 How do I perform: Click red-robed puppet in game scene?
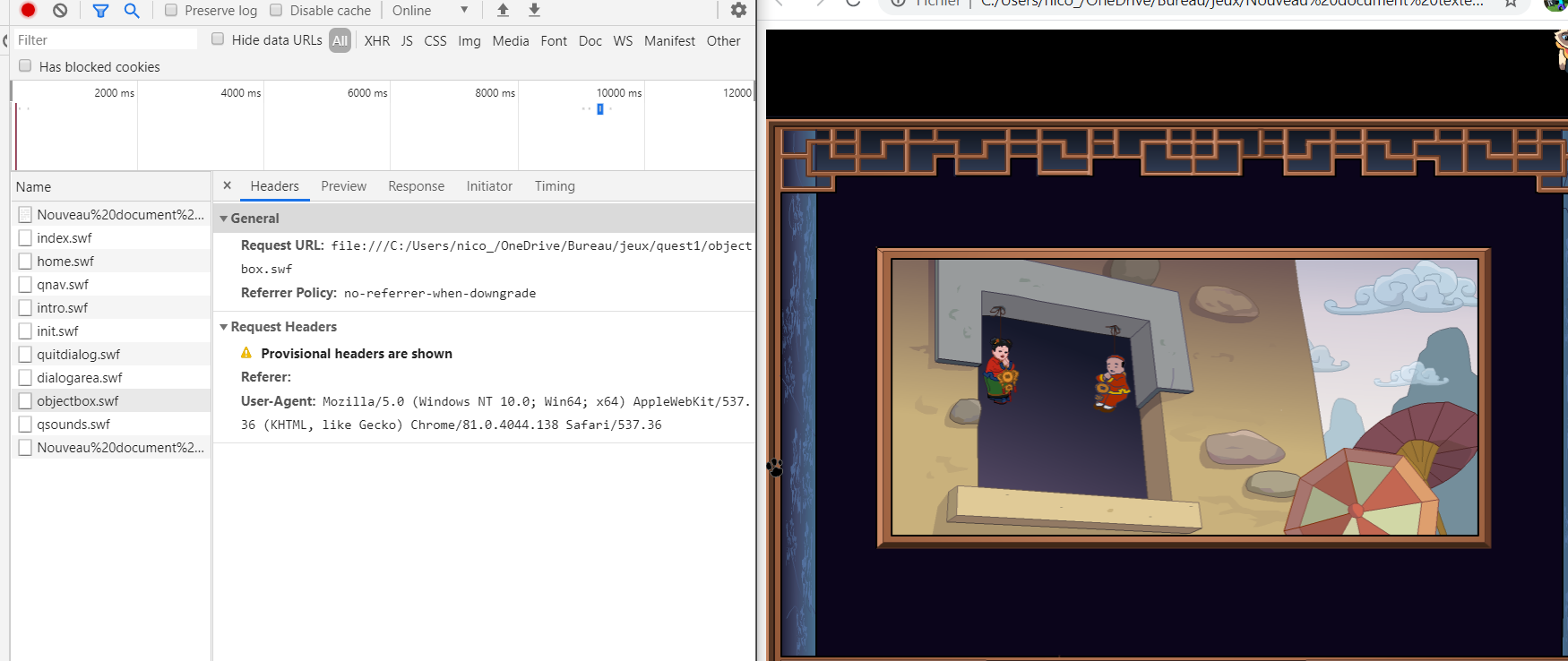tap(1001, 370)
